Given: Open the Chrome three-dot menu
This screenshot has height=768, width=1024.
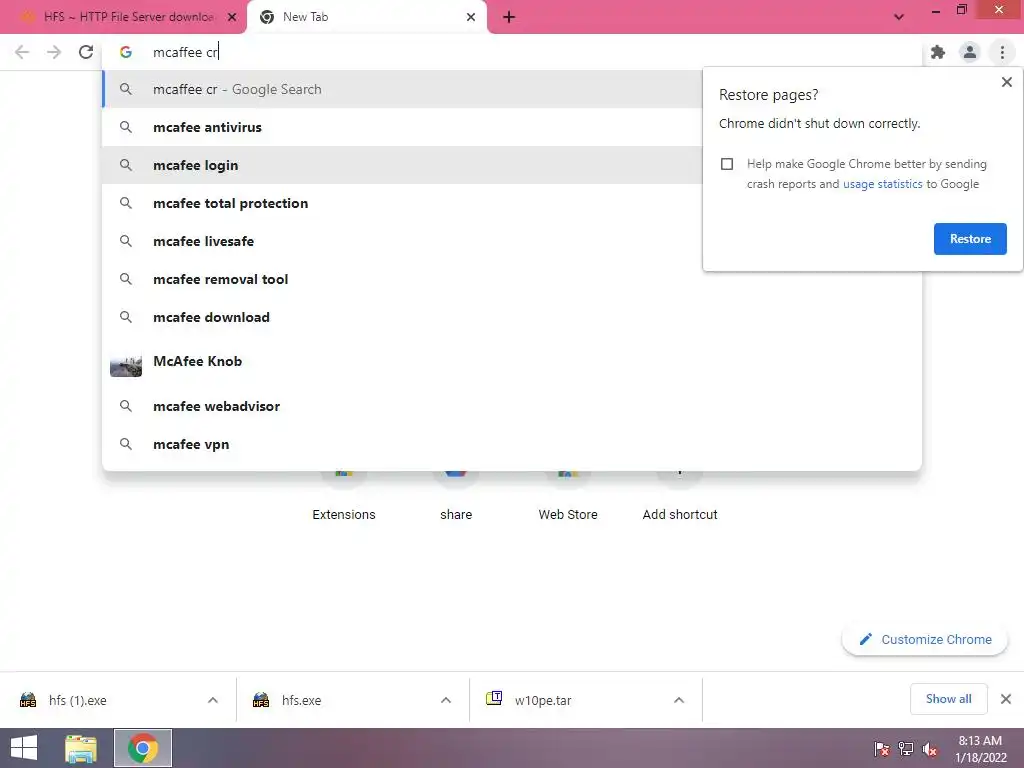Looking at the screenshot, I should pos(1002,52).
